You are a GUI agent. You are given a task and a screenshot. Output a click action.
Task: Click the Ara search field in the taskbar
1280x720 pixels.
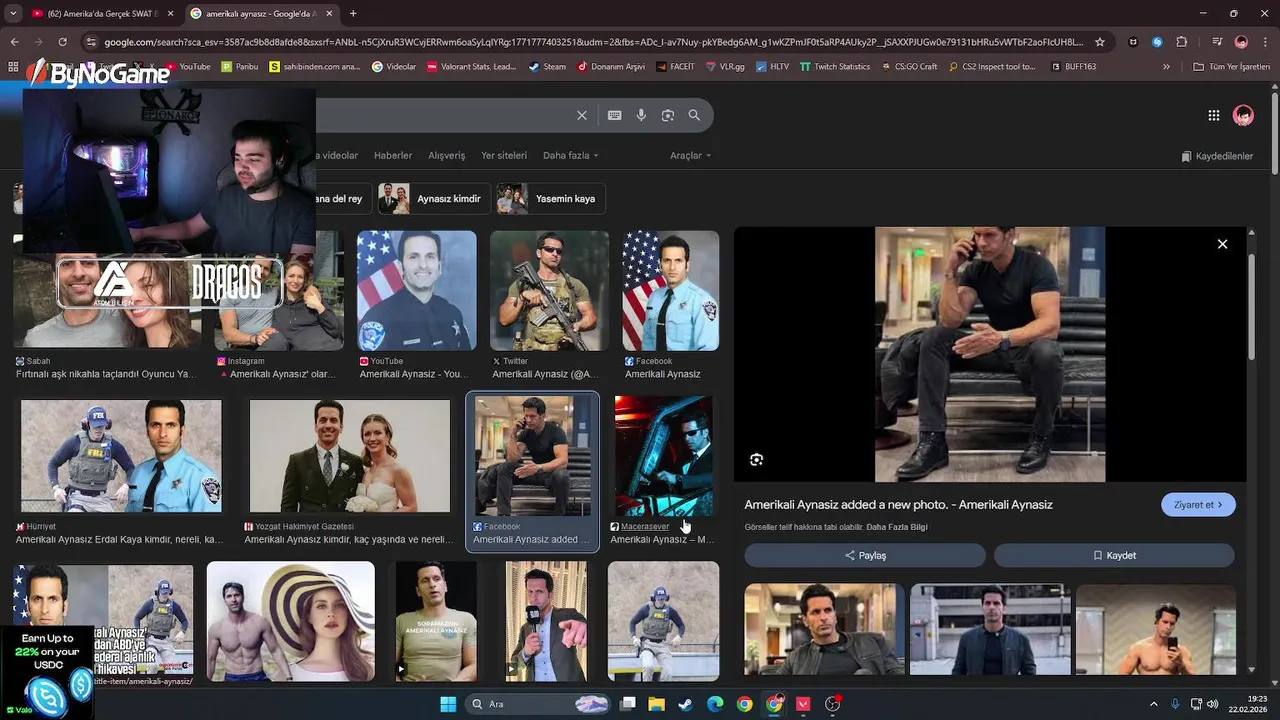coord(538,704)
